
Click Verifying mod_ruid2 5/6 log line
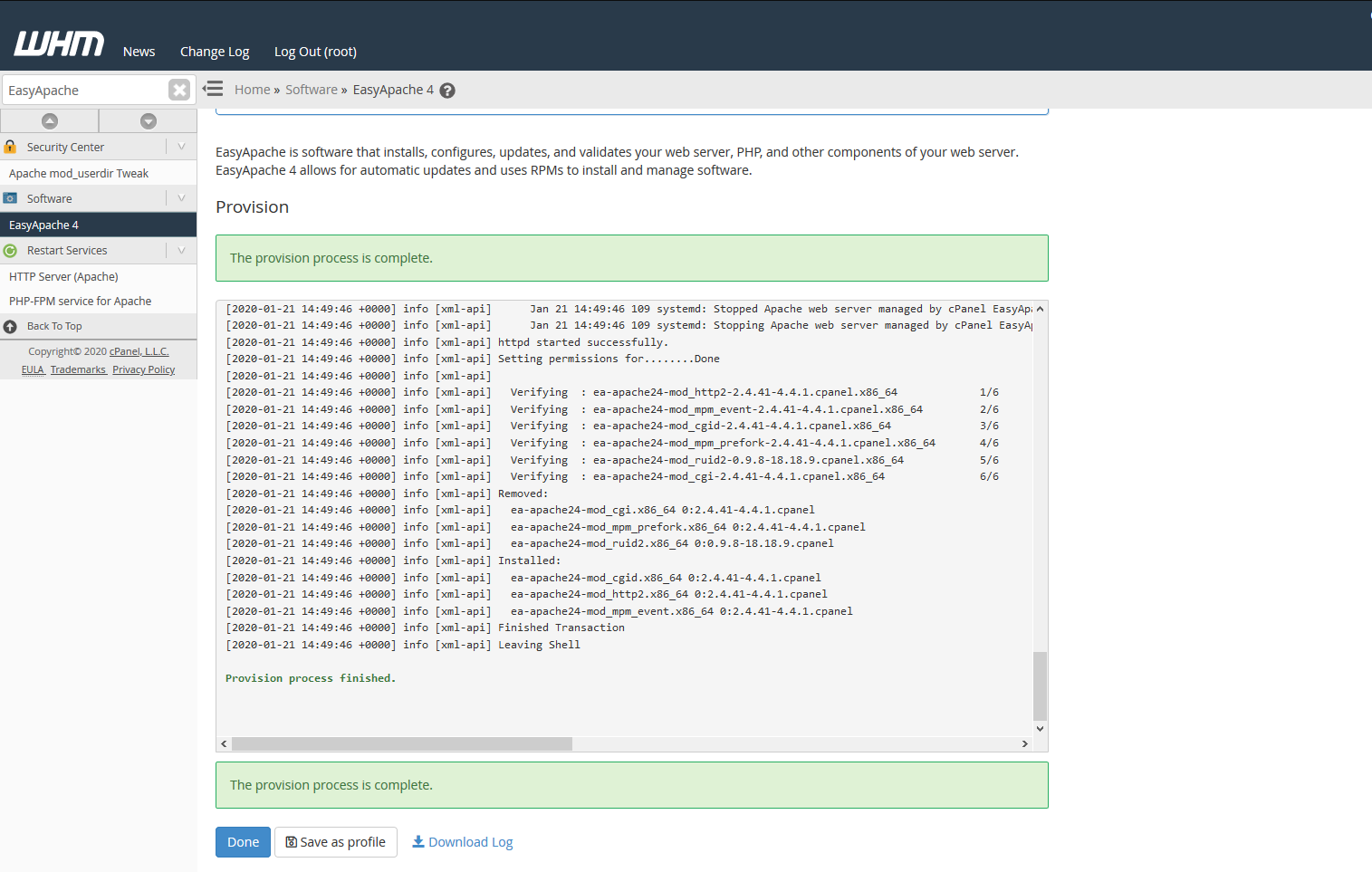(x=612, y=460)
